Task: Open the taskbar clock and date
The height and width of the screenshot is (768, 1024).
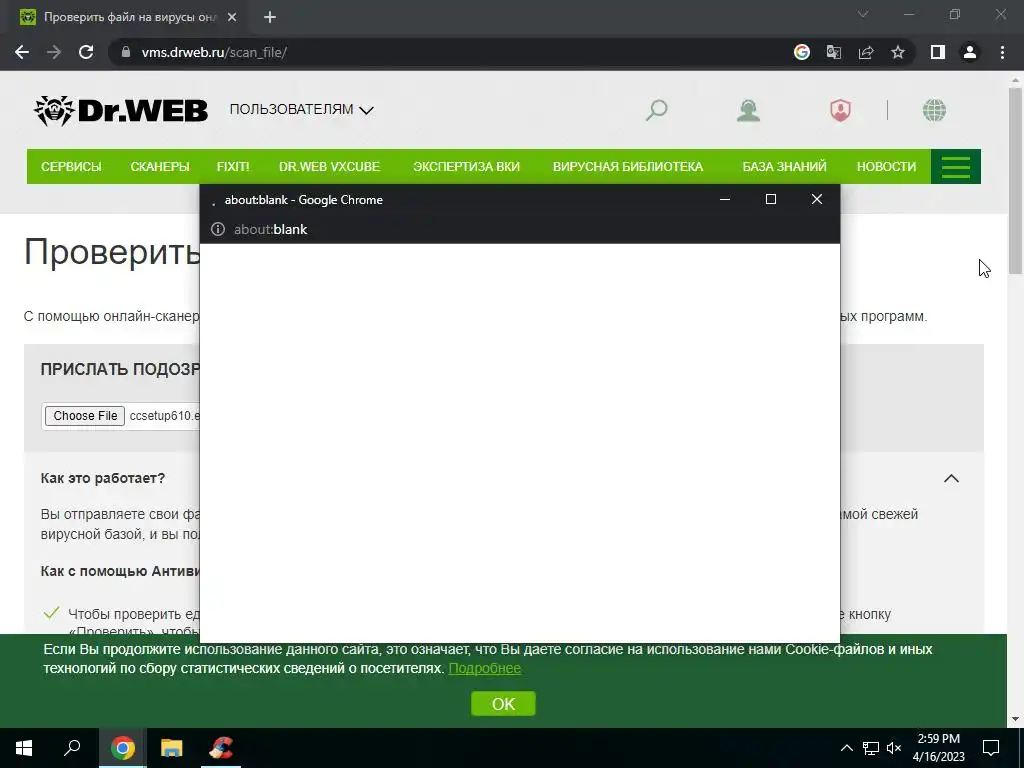Action: pyautogui.click(x=938, y=748)
